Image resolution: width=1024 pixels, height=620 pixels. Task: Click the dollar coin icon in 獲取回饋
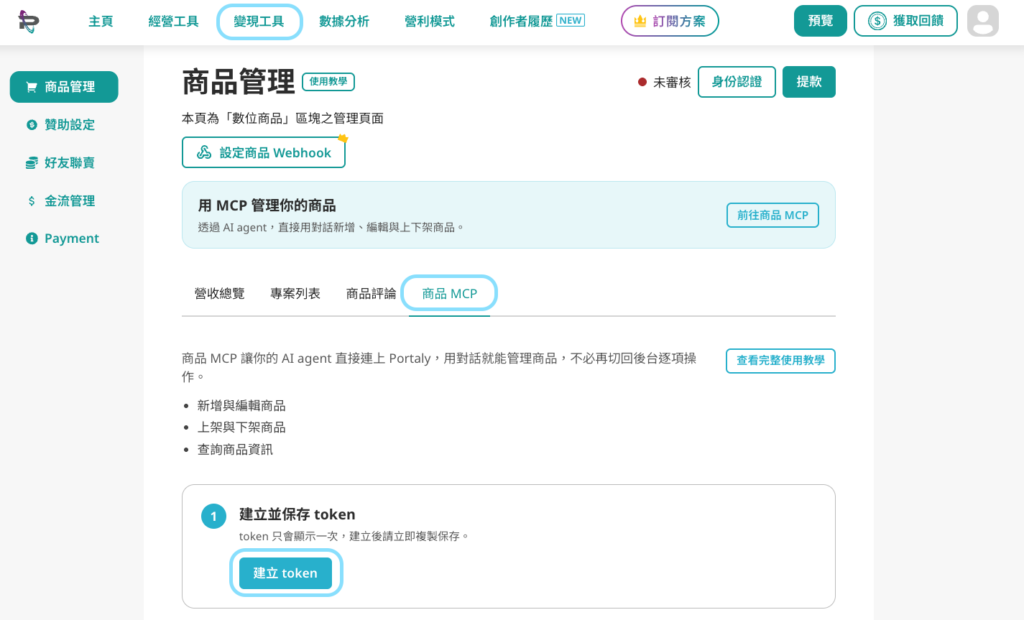click(x=877, y=21)
